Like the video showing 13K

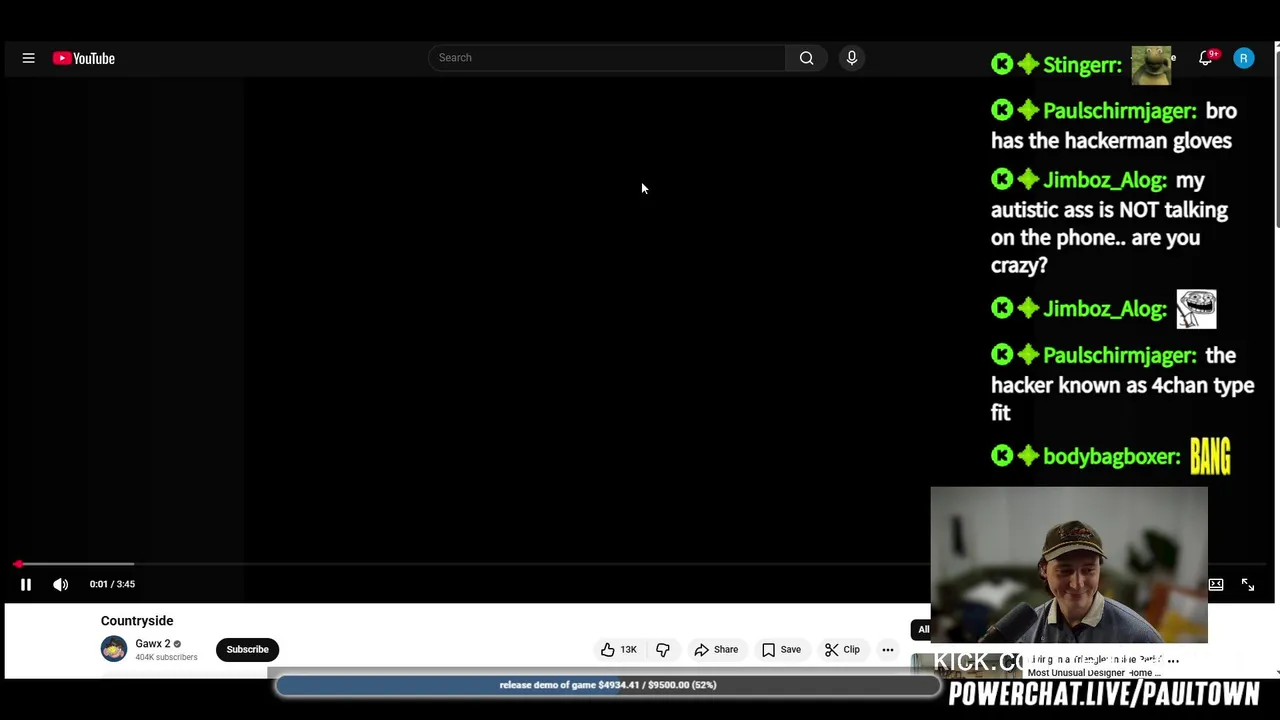[x=619, y=650]
